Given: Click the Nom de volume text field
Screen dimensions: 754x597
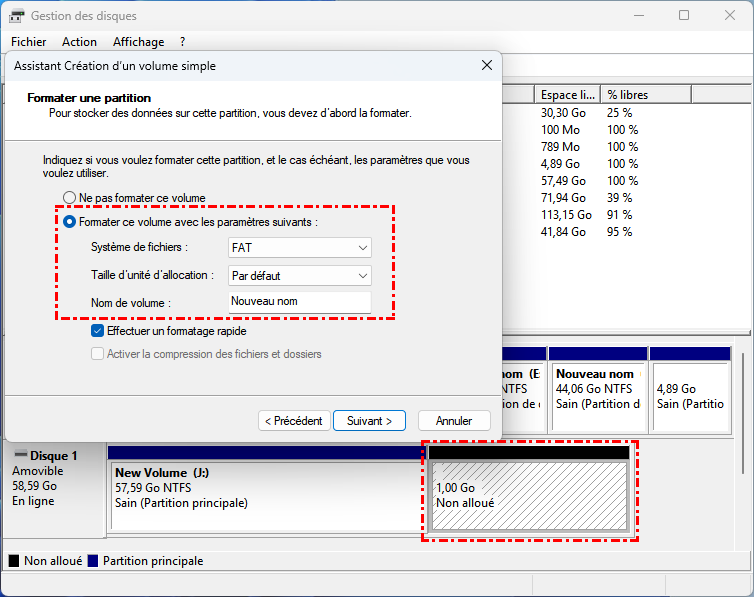Looking at the screenshot, I should pyautogui.click(x=300, y=301).
